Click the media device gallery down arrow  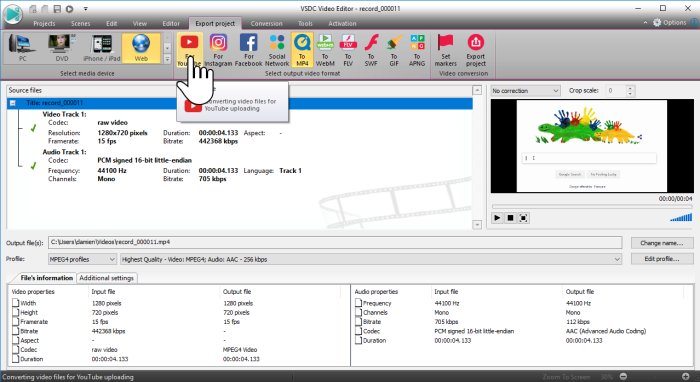[167, 48]
